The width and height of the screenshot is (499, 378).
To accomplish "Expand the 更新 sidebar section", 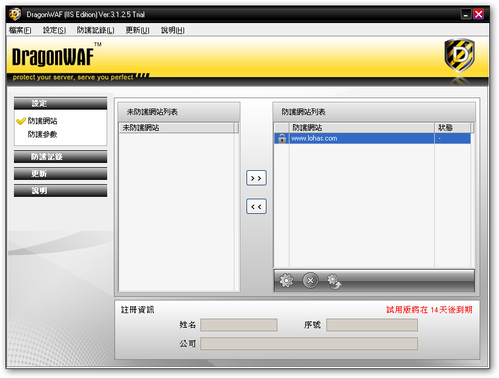I will click(60, 174).
